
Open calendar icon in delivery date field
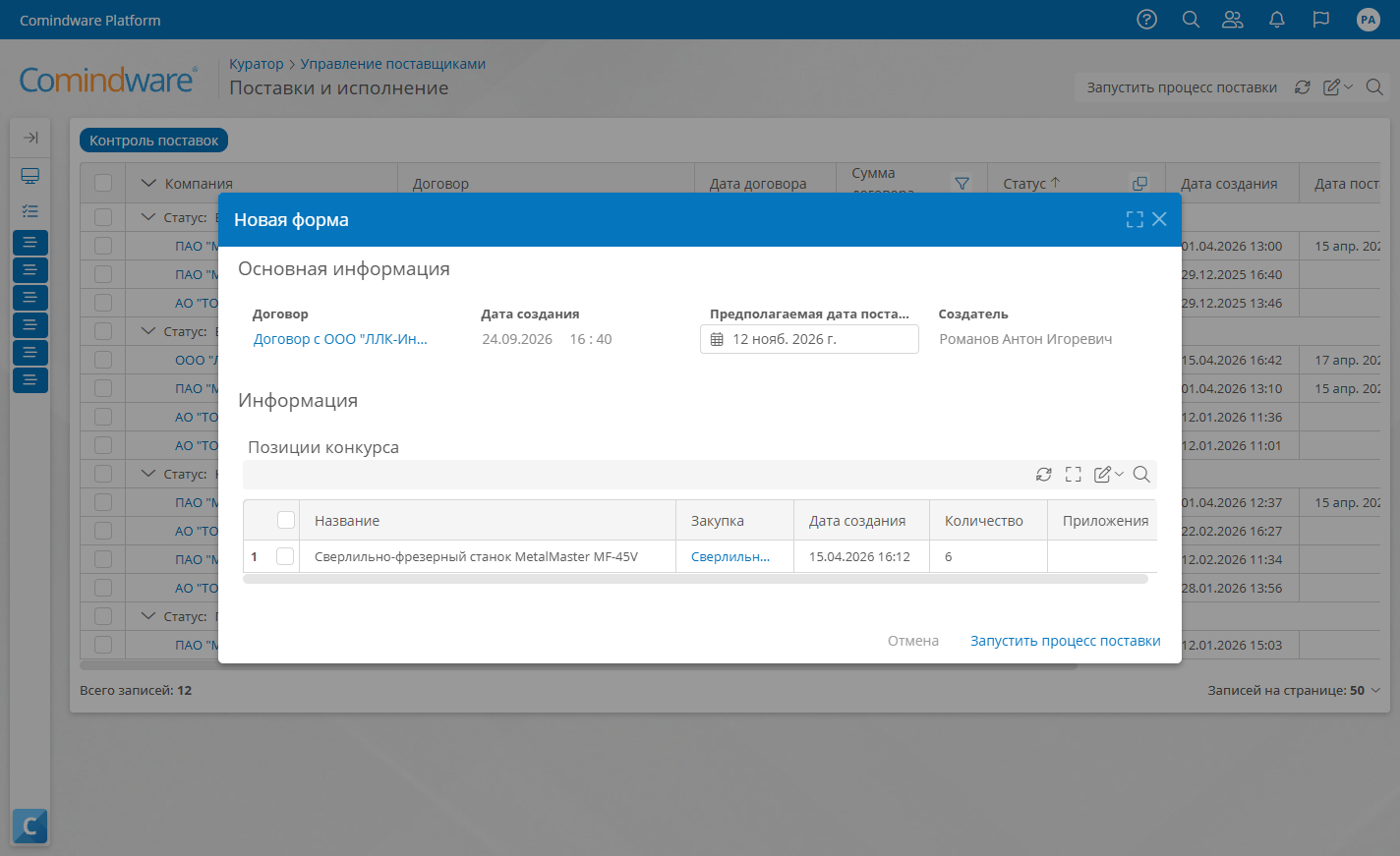717,339
